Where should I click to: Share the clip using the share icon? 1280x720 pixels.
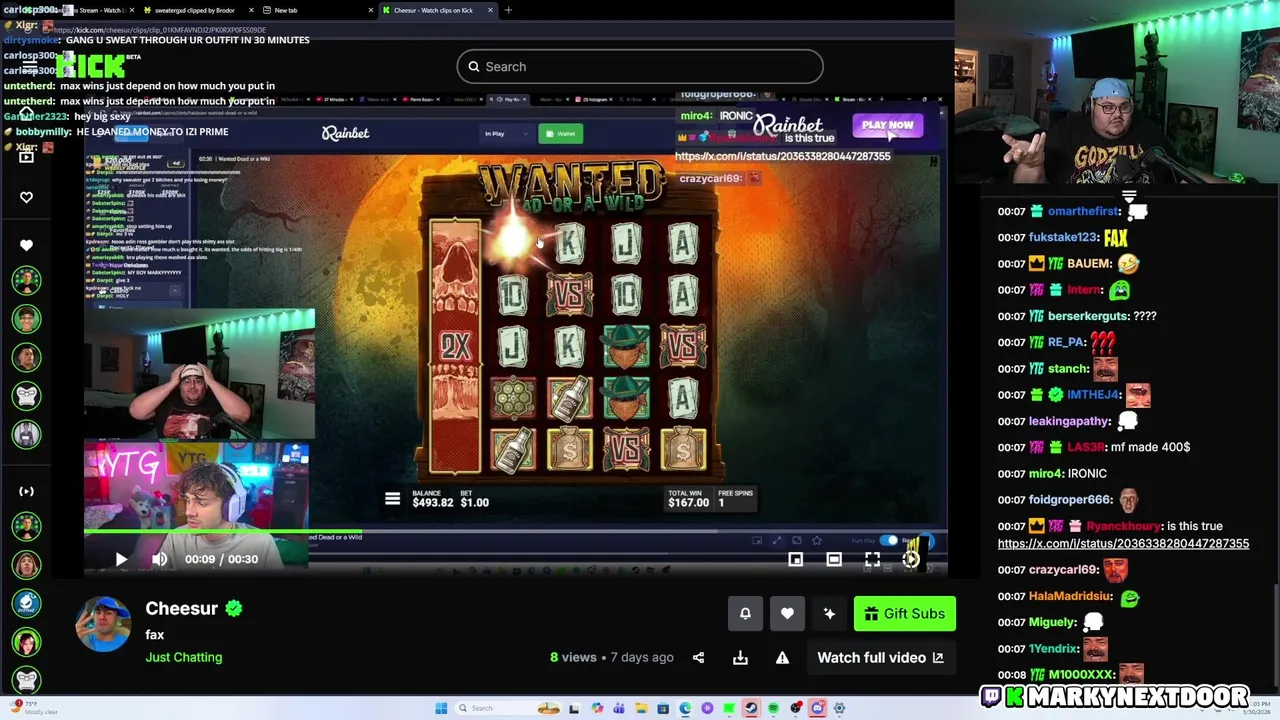click(x=698, y=657)
